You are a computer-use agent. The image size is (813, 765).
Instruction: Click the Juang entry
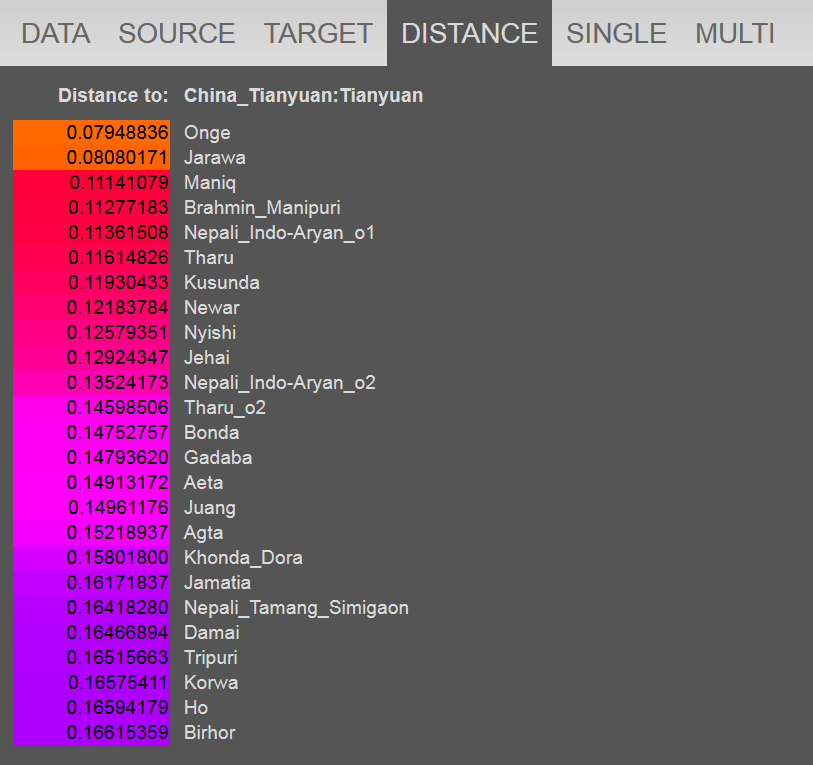210,508
